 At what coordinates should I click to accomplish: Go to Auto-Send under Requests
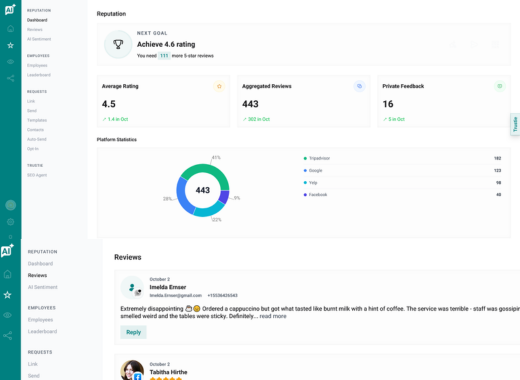pyautogui.click(x=37, y=139)
